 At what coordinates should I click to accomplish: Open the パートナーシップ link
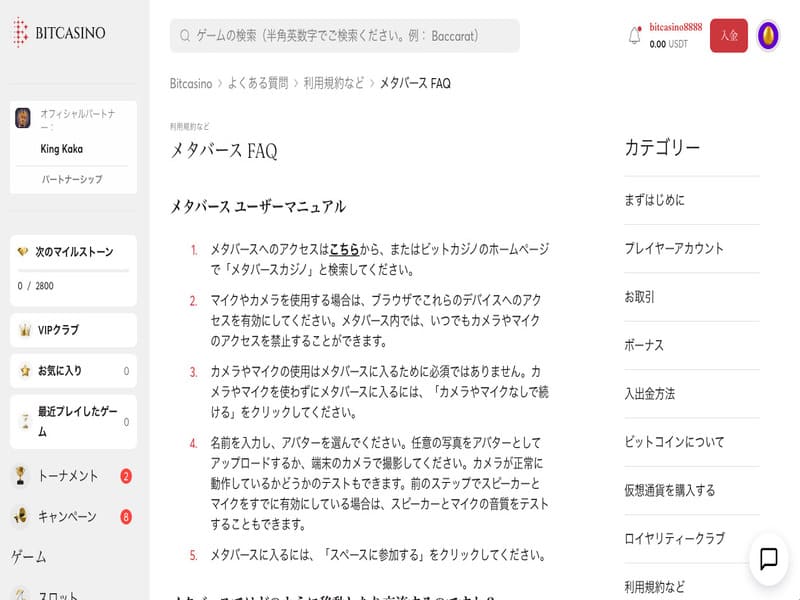[71, 180]
